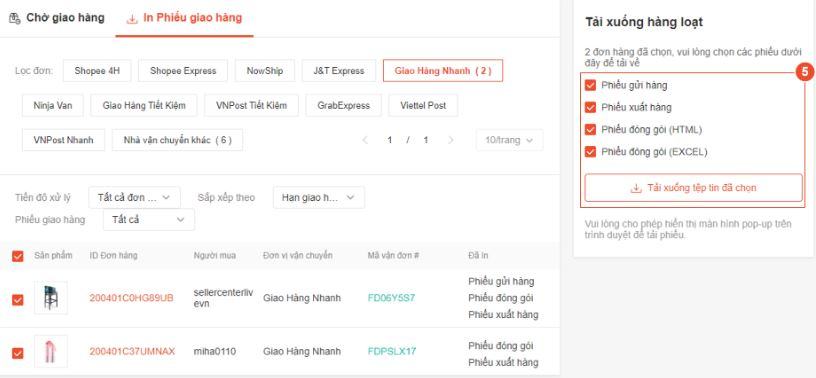816x378 pixels.
Task: Uncheck Phiếu đóng gói (EXCEL) option
Action: point(590,152)
